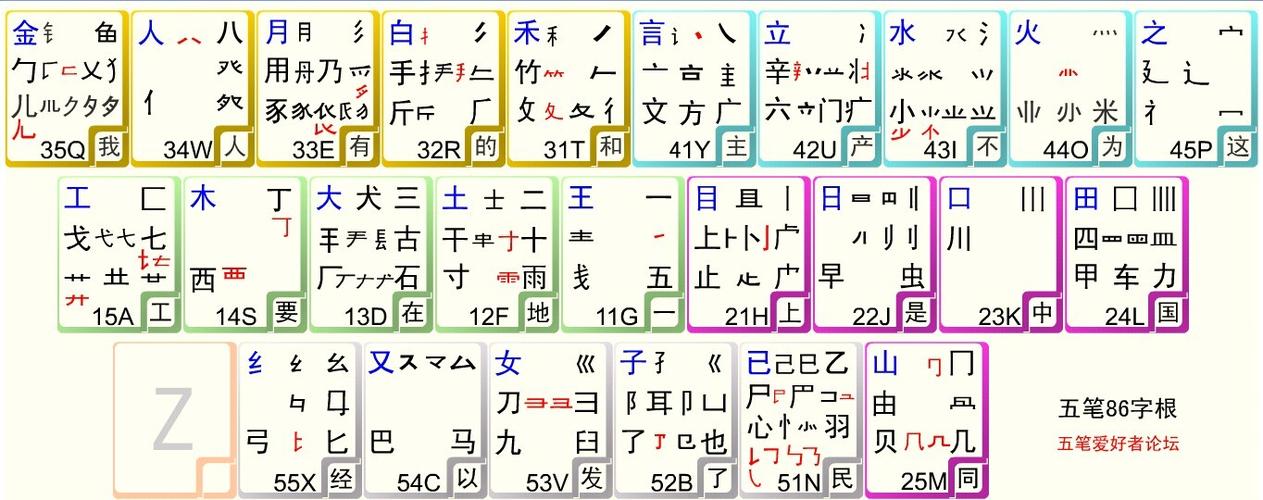
Task: Click the 43I key labeled 水
Action: coord(944,88)
